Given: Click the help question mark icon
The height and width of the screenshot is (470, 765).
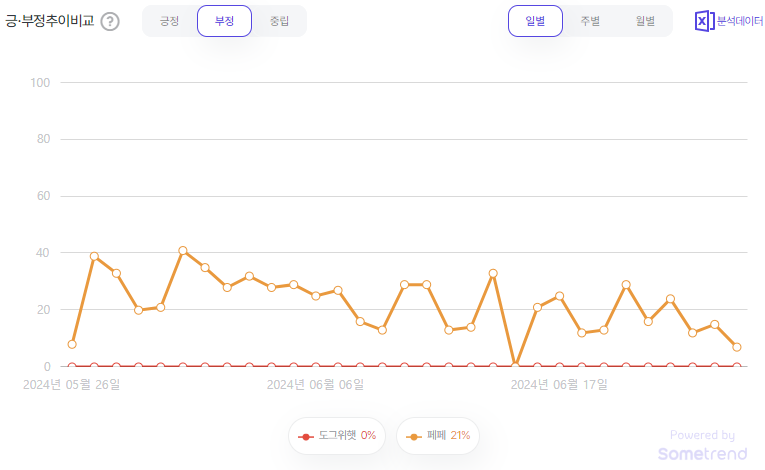Looking at the screenshot, I should click(110, 21).
